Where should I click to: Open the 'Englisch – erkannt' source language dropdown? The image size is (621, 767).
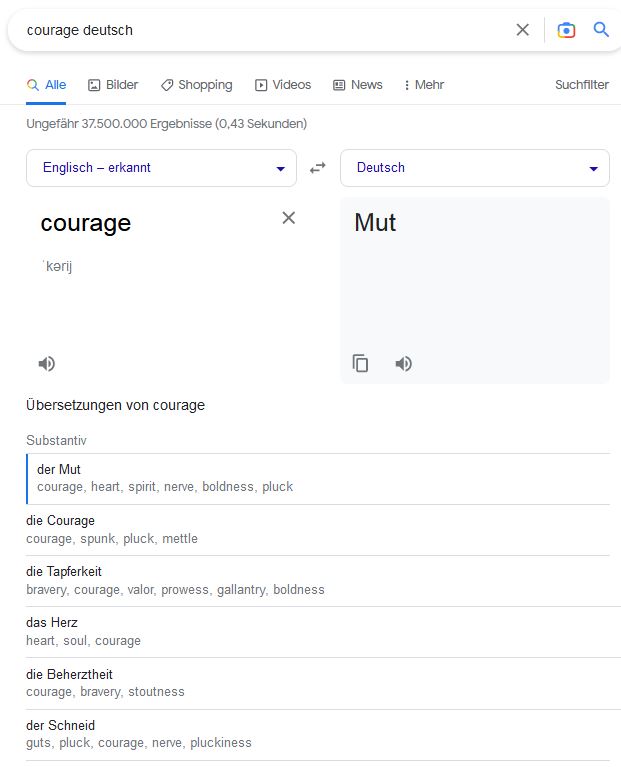(x=161, y=168)
